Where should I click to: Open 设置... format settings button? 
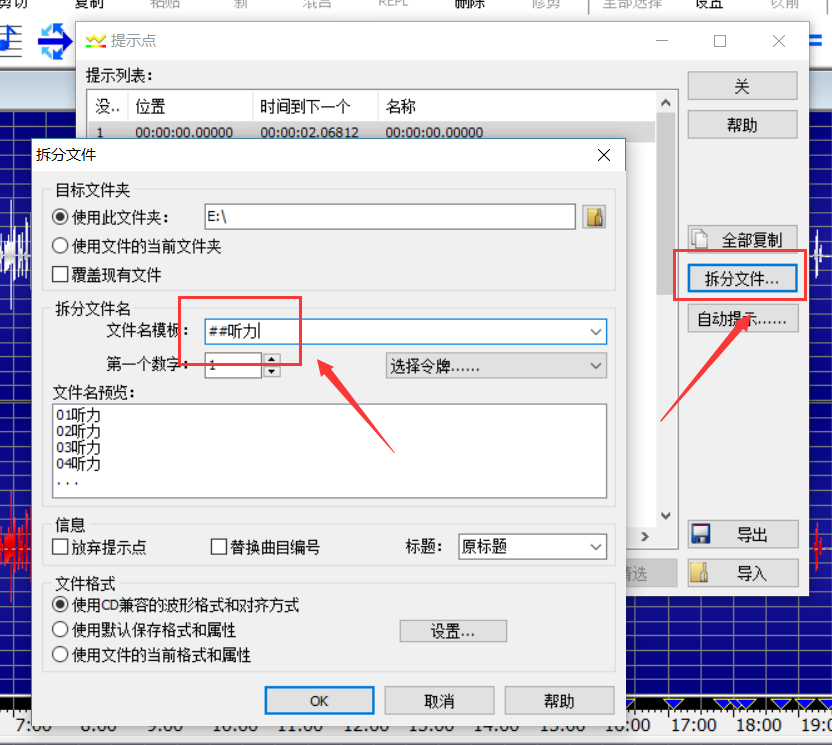pyautogui.click(x=453, y=631)
